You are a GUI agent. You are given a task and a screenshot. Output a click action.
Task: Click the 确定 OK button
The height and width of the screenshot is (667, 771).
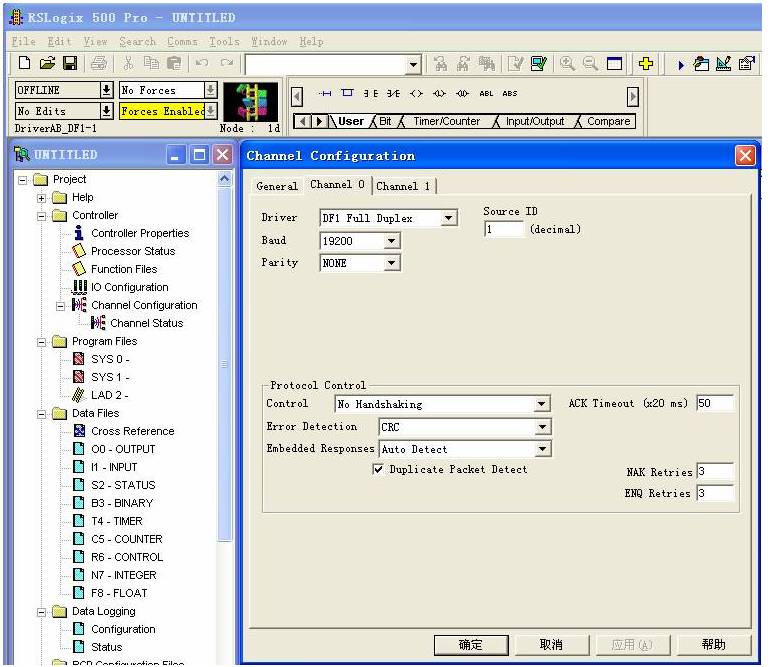pyautogui.click(x=471, y=644)
